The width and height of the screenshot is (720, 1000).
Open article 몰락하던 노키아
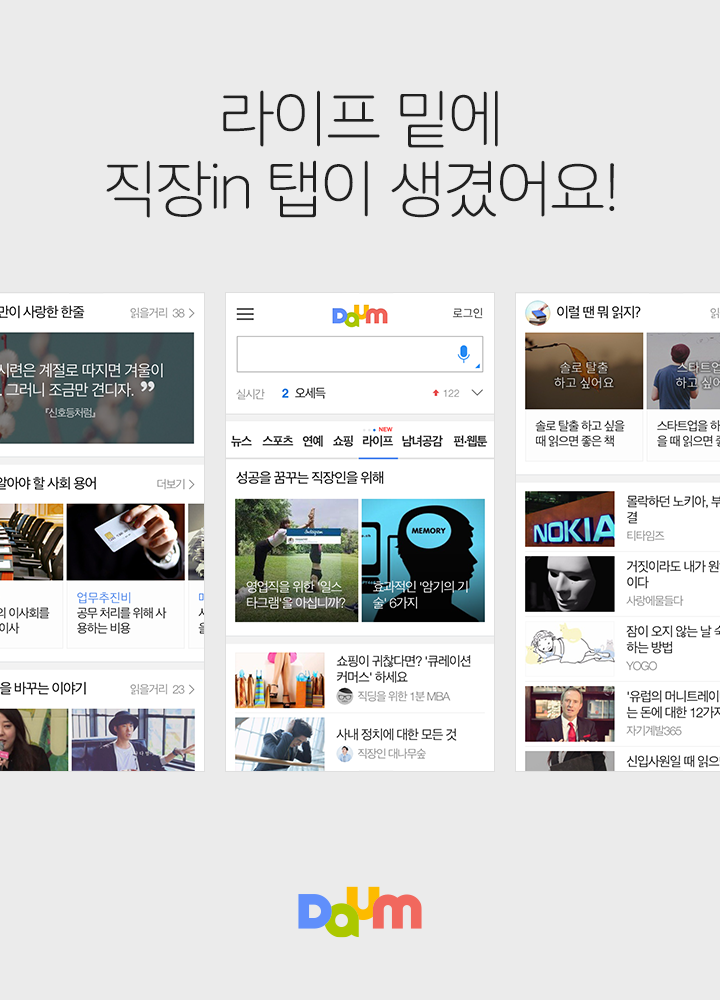(x=672, y=509)
